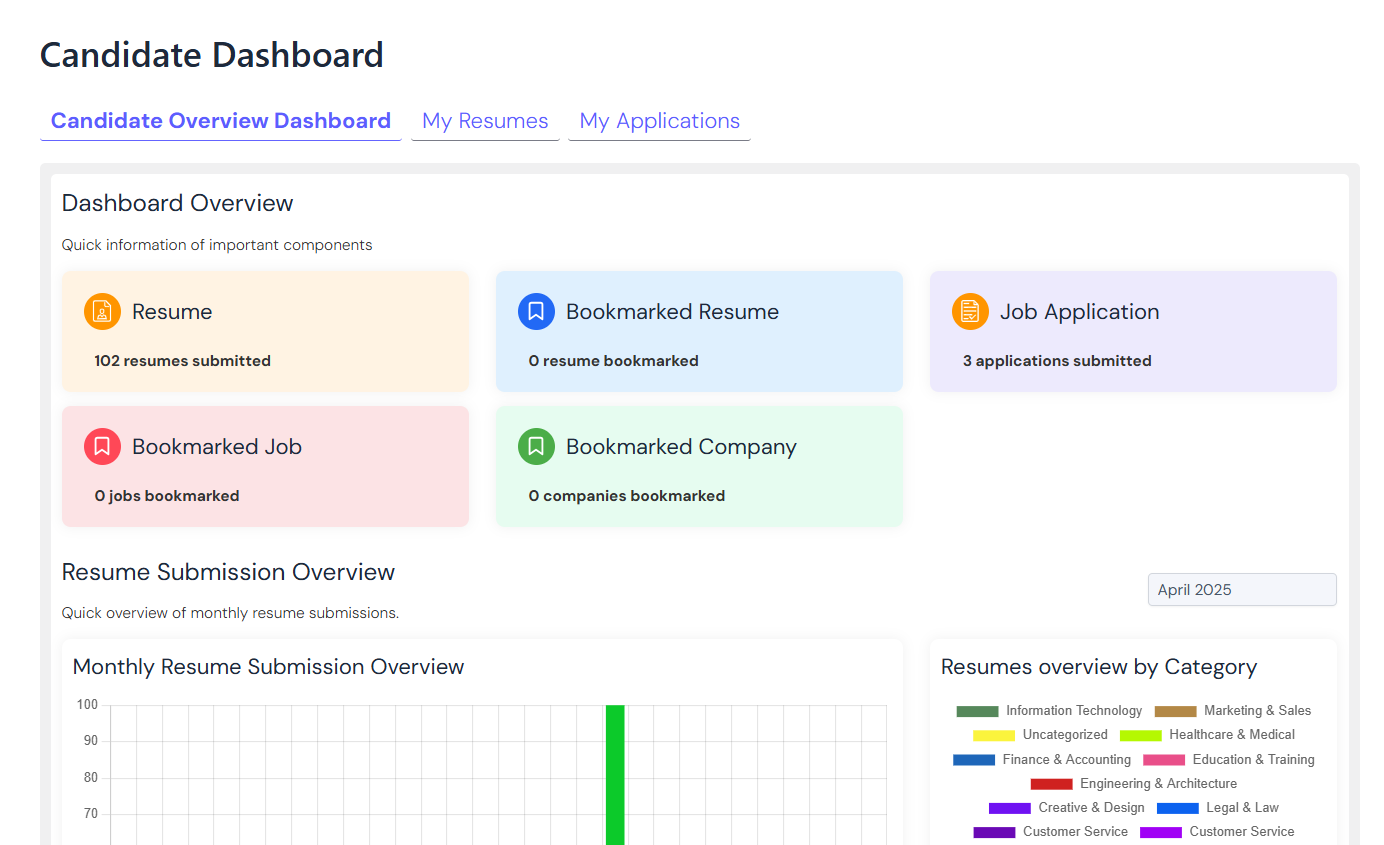Open the My Applications tab
Viewport: 1384px width, 845px height.
click(x=659, y=121)
